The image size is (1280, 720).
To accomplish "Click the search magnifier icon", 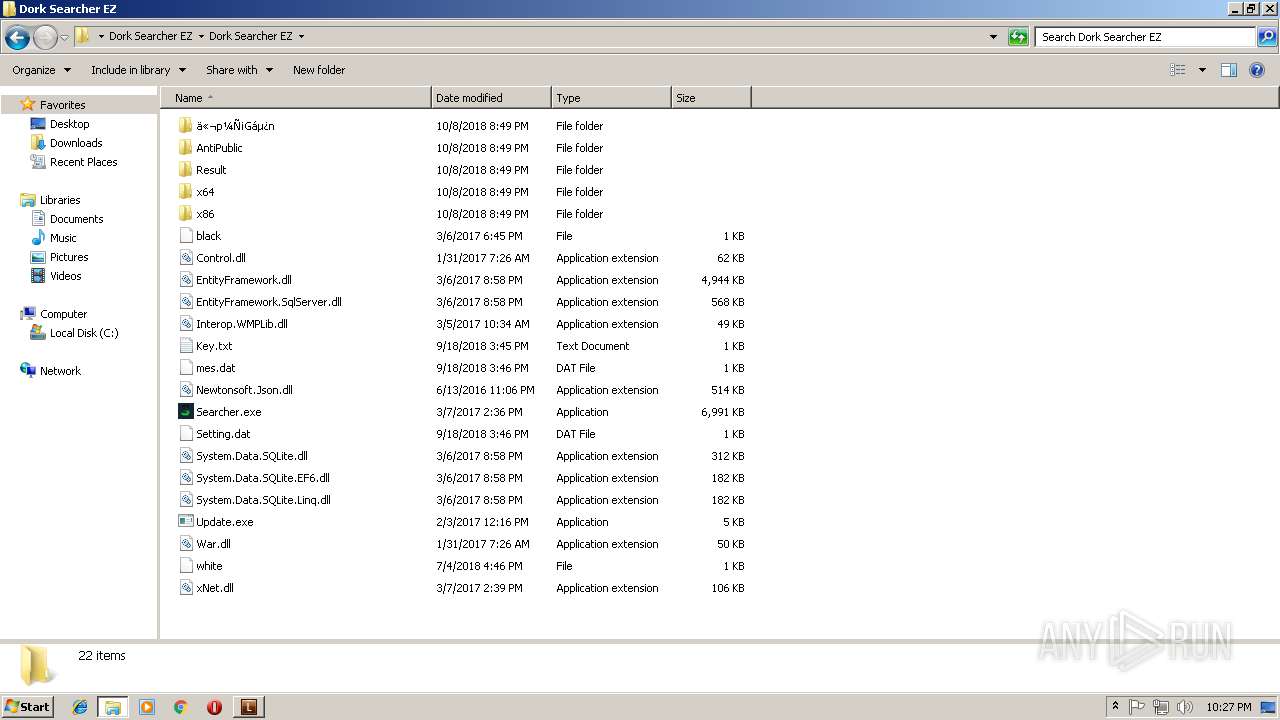I will point(1266,37).
